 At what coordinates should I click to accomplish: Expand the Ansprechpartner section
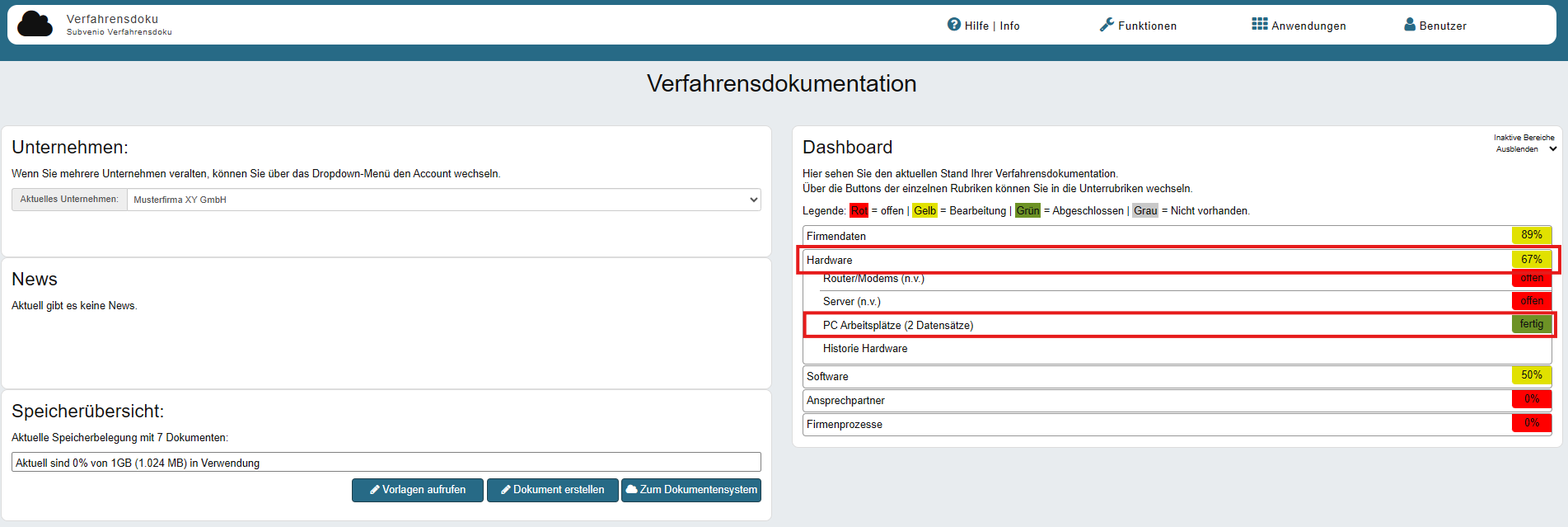(x=1177, y=400)
